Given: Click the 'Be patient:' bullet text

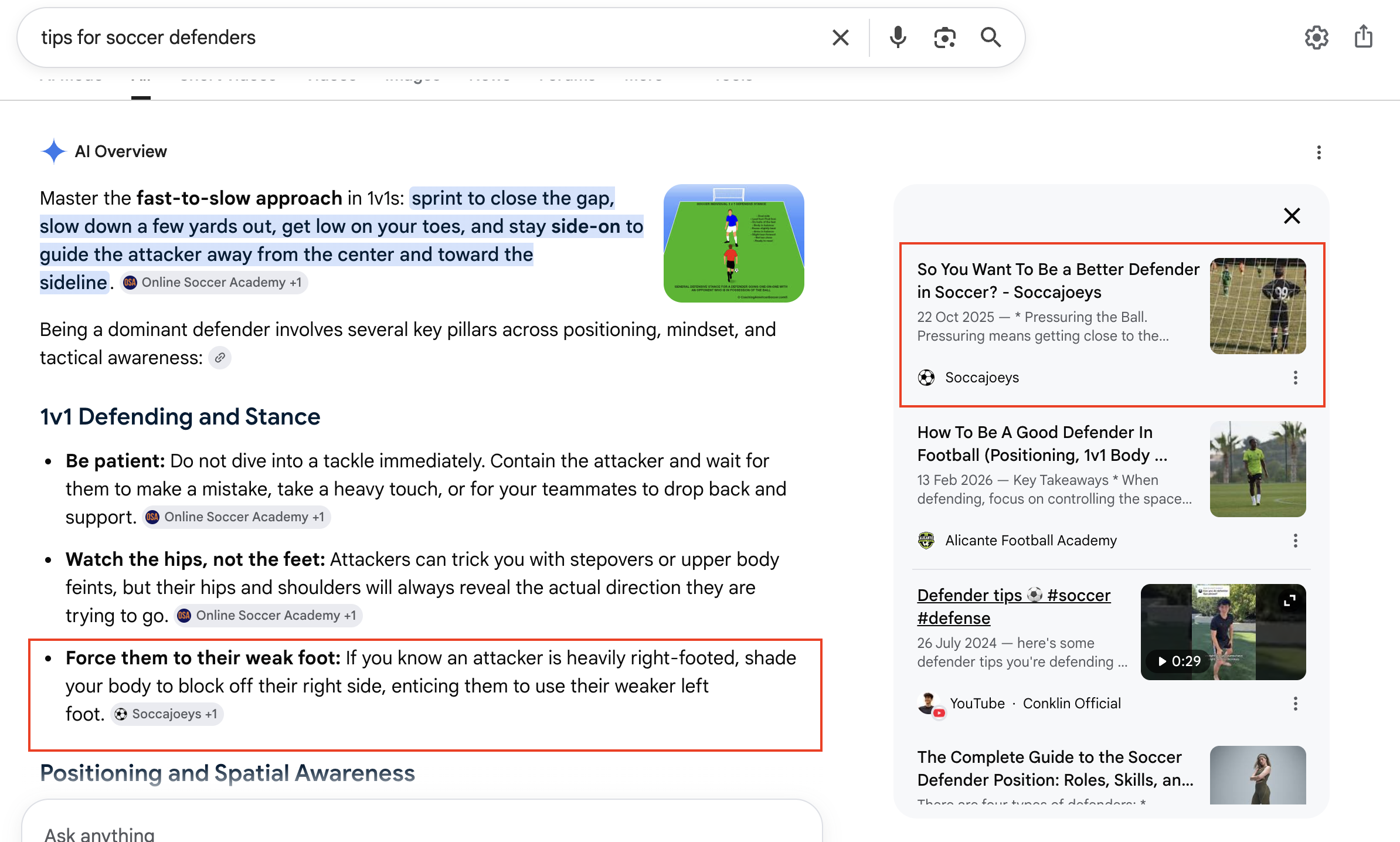Looking at the screenshot, I should pyautogui.click(x=115, y=461).
